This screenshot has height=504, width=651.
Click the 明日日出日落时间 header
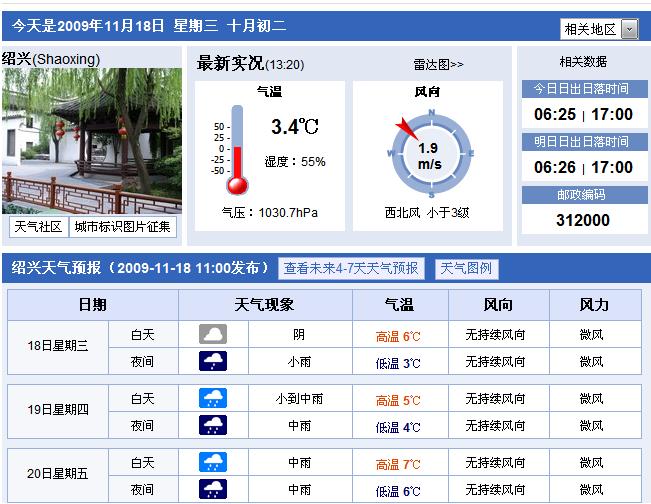(585, 142)
